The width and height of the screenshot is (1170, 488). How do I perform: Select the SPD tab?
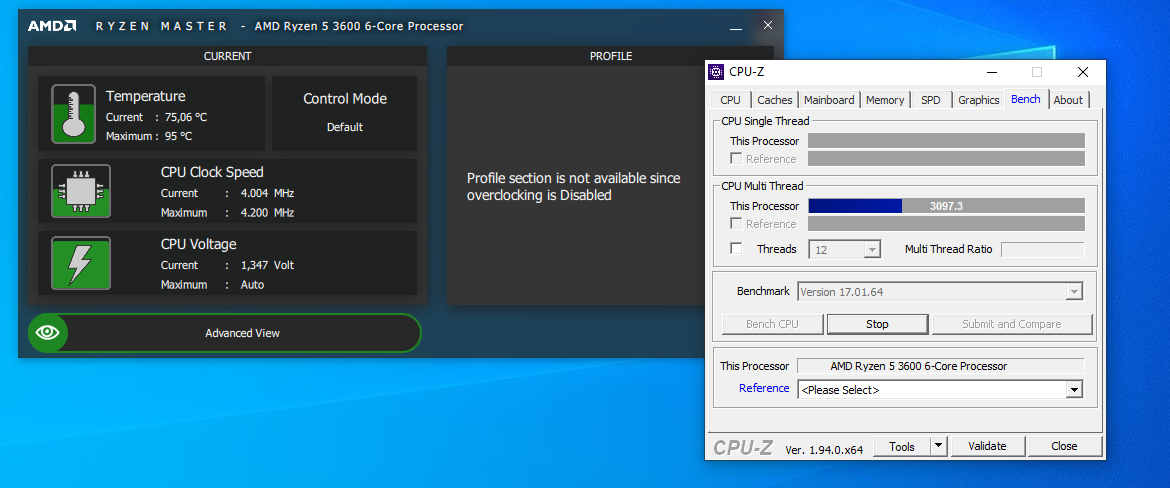pyautogui.click(x=930, y=100)
